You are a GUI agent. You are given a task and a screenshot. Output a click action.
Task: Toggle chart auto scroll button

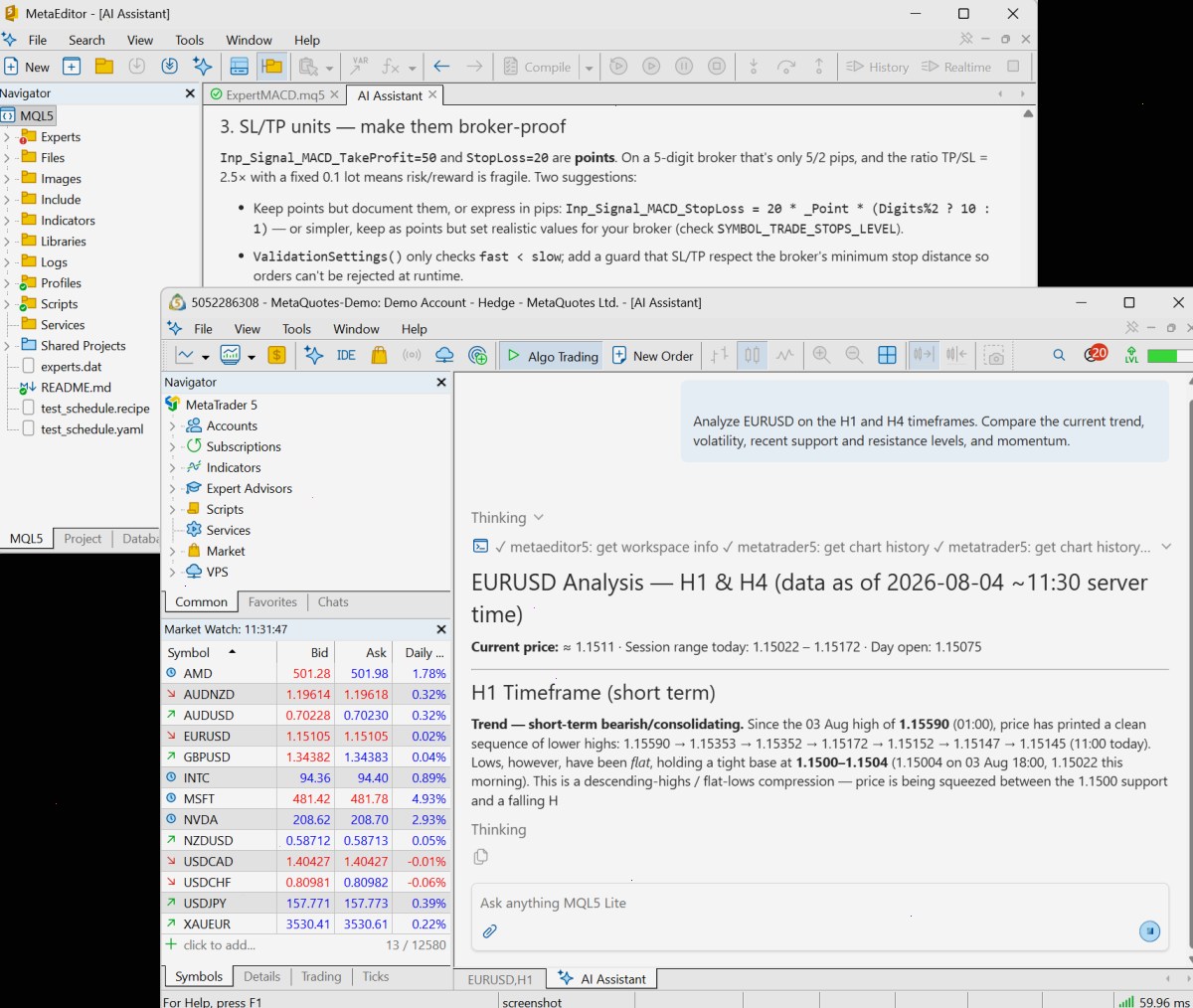click(924, 356)
